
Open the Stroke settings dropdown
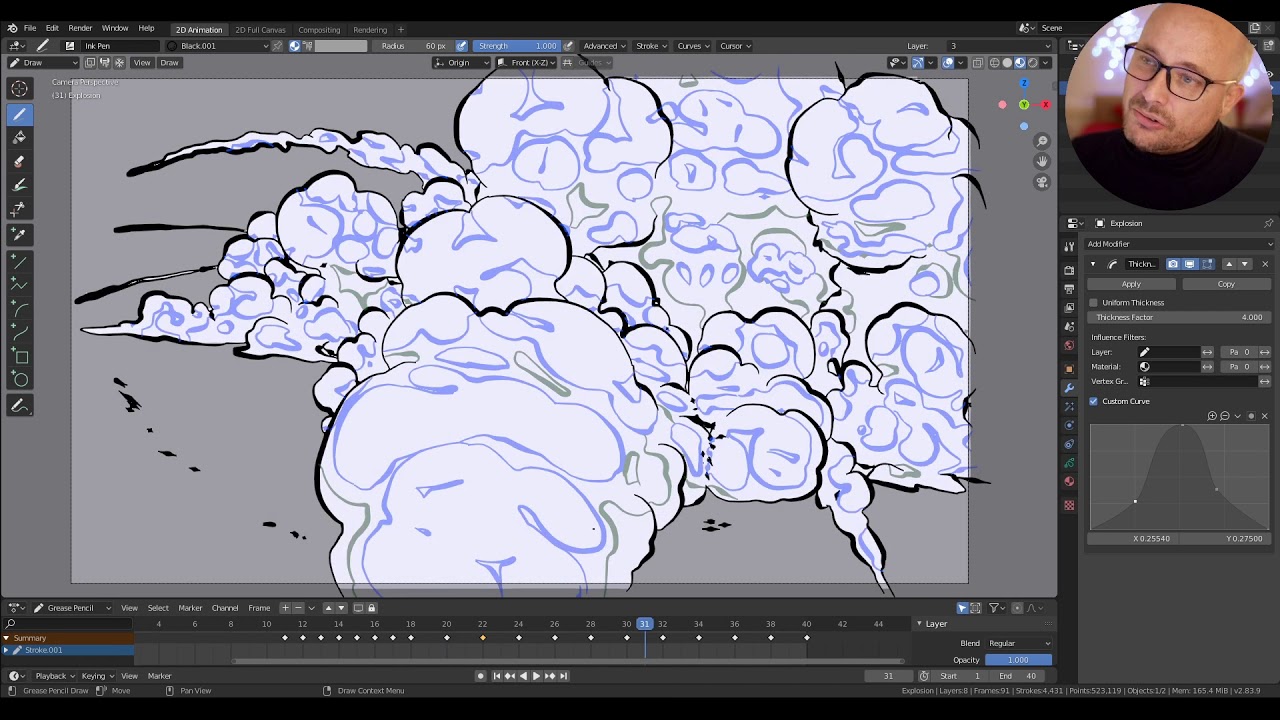click(x=651, y=46)
